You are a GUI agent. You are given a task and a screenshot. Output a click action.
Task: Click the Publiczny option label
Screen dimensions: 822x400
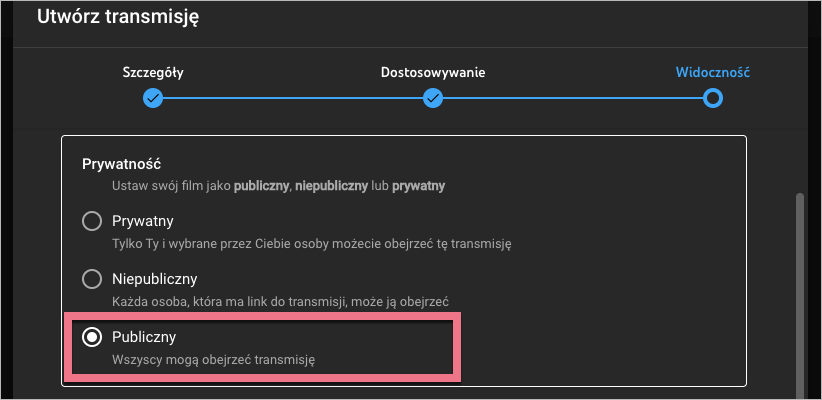pos(144,337)
